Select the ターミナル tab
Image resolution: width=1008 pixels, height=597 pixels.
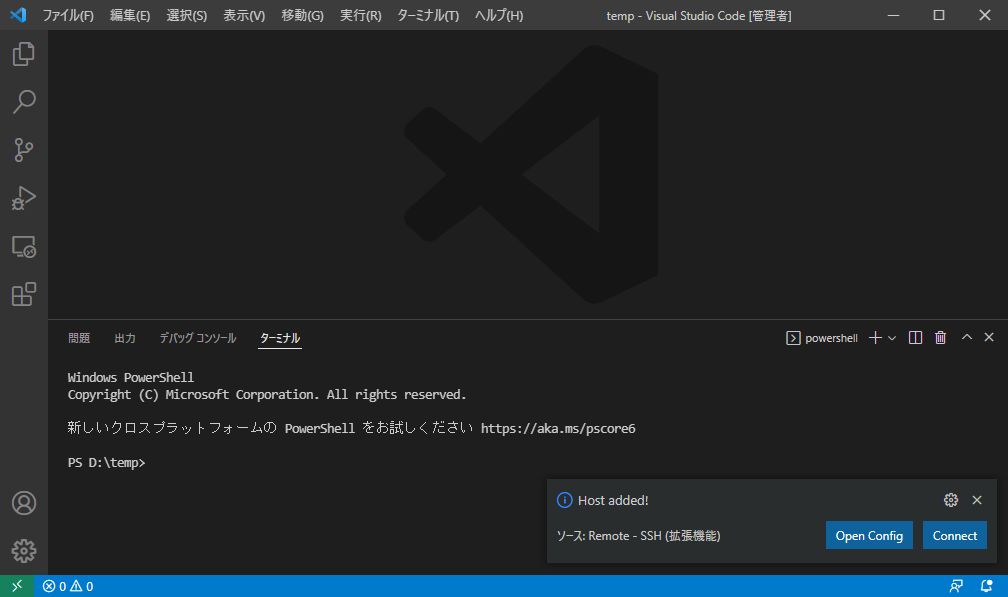[x=280, y=338]
